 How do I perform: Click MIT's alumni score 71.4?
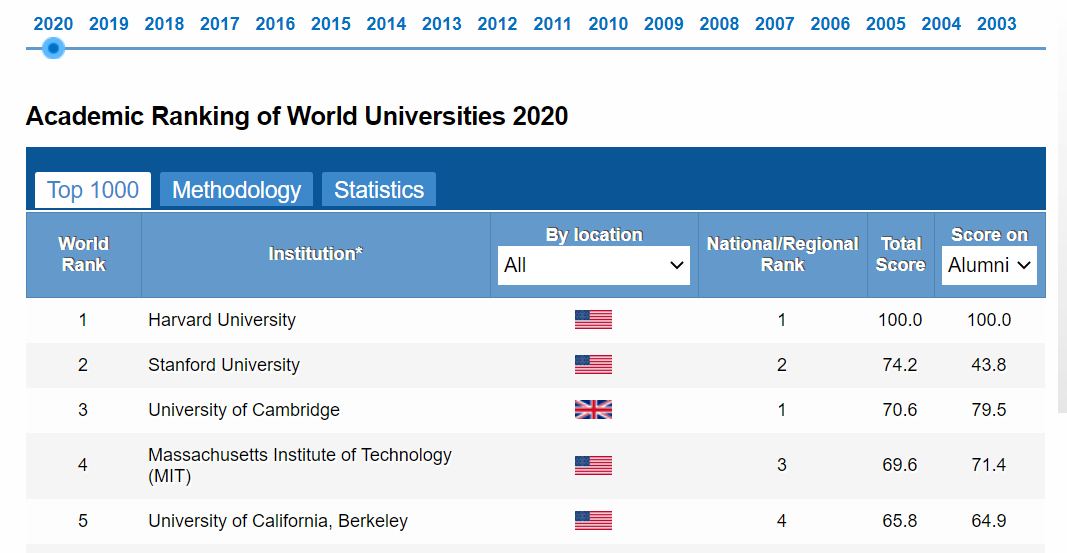coord(989,465)
